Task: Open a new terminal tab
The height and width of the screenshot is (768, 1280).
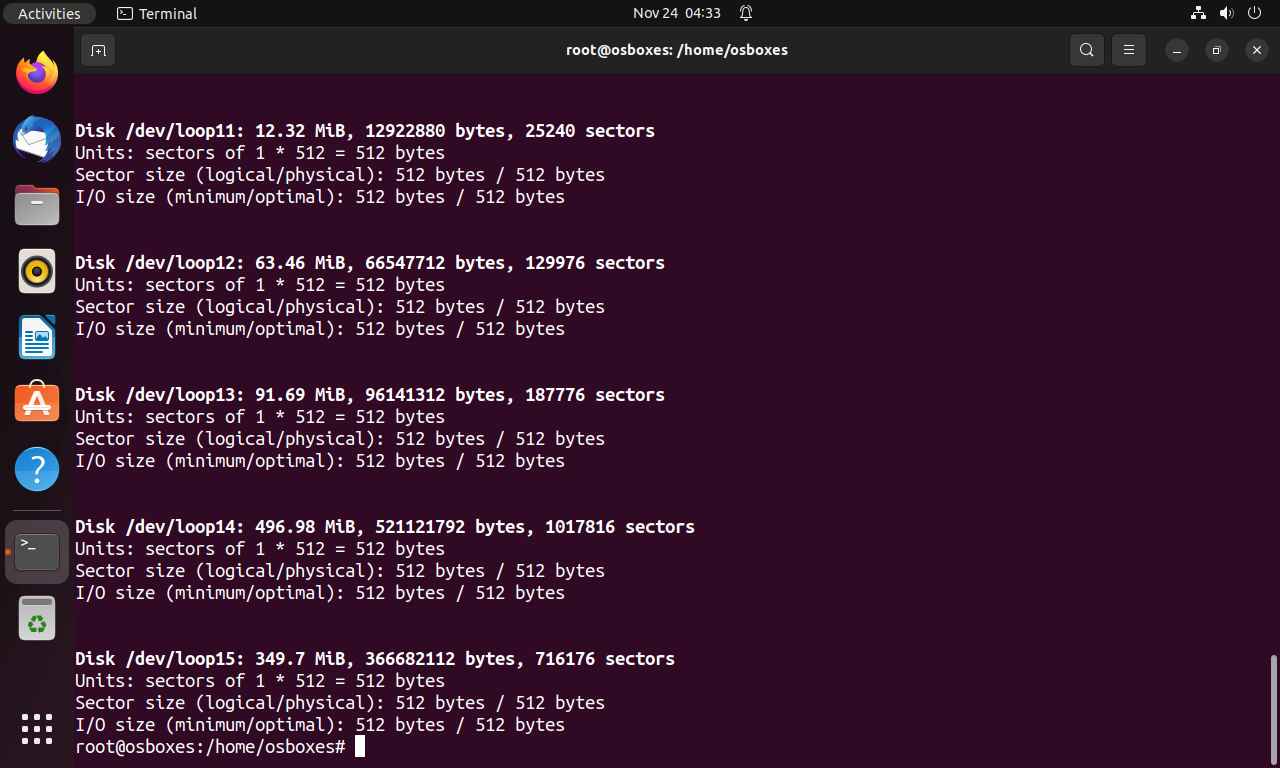Action: pos(98,50)
